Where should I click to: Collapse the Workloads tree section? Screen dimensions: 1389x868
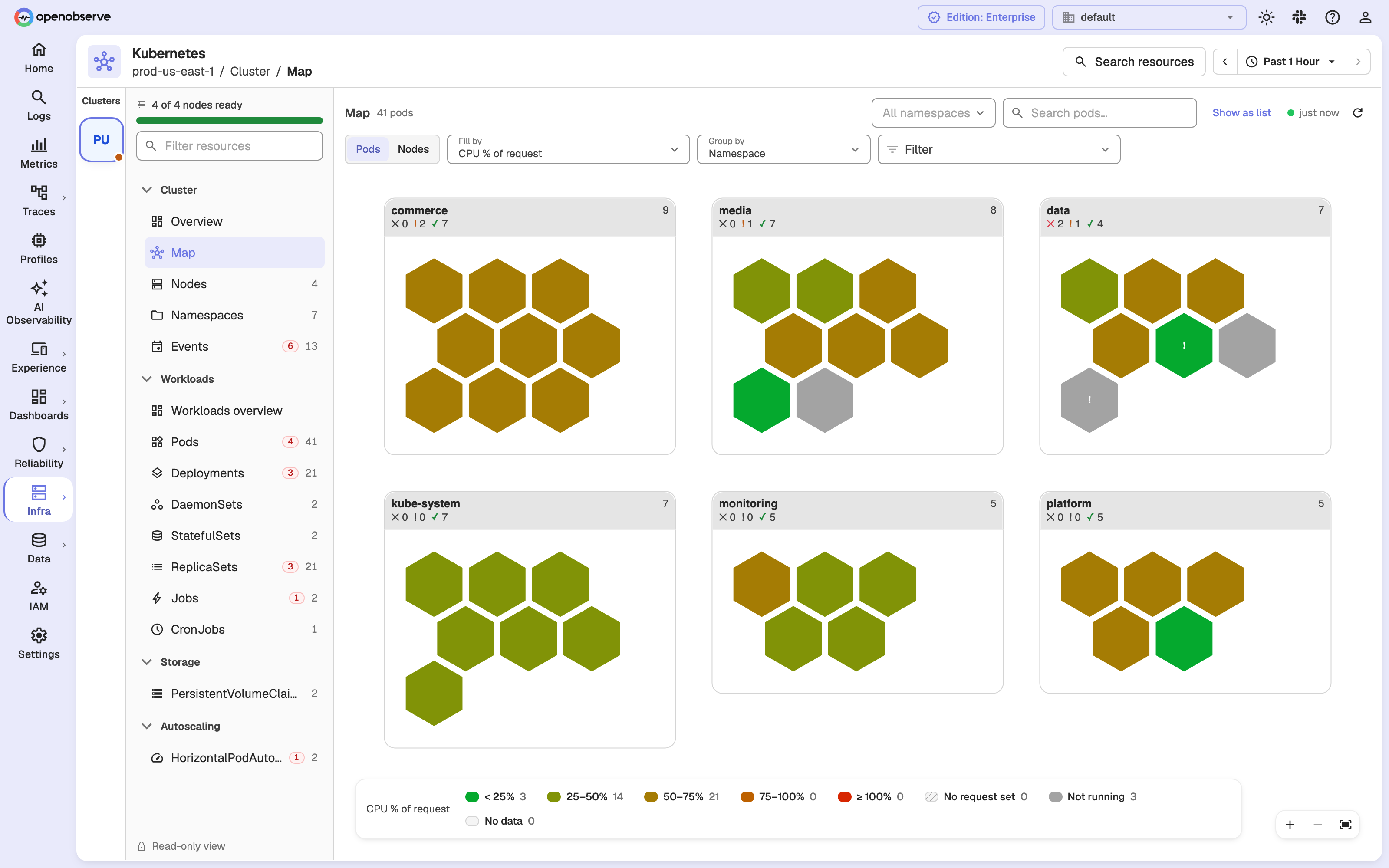[146, 379]
